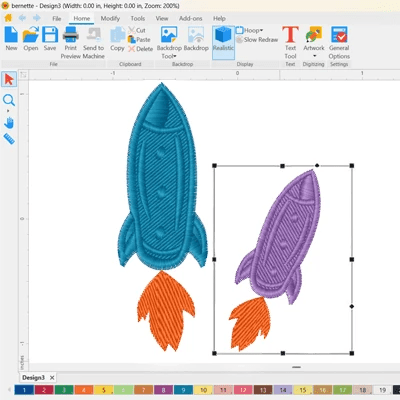
Task: Paste from clipboard
Action: click(139, 39)
